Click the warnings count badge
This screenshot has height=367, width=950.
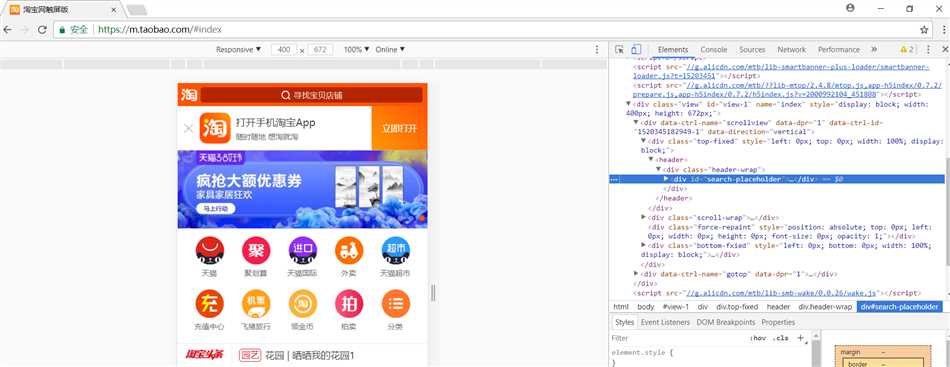click(x=906, y=50)
